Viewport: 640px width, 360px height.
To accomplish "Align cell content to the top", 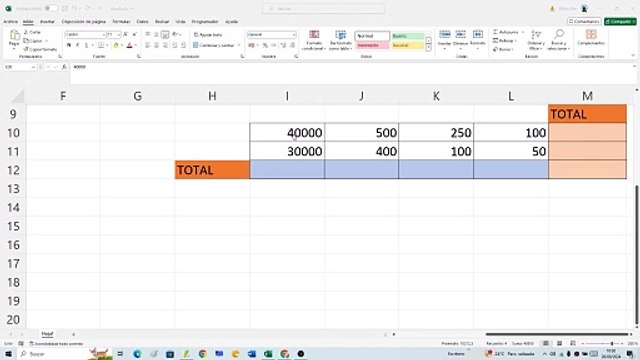I will tap(148, 35).
